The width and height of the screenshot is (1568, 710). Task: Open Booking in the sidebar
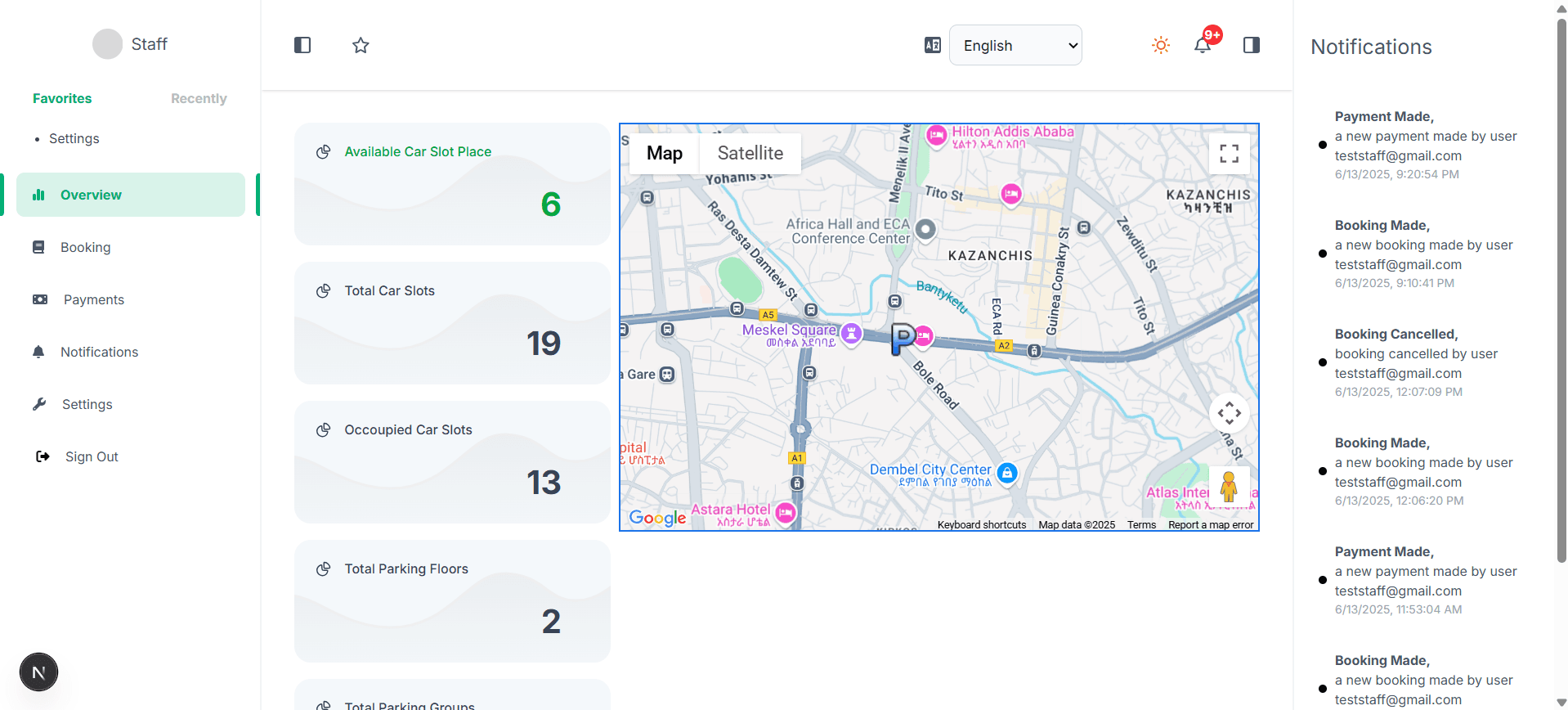[85, 247]
